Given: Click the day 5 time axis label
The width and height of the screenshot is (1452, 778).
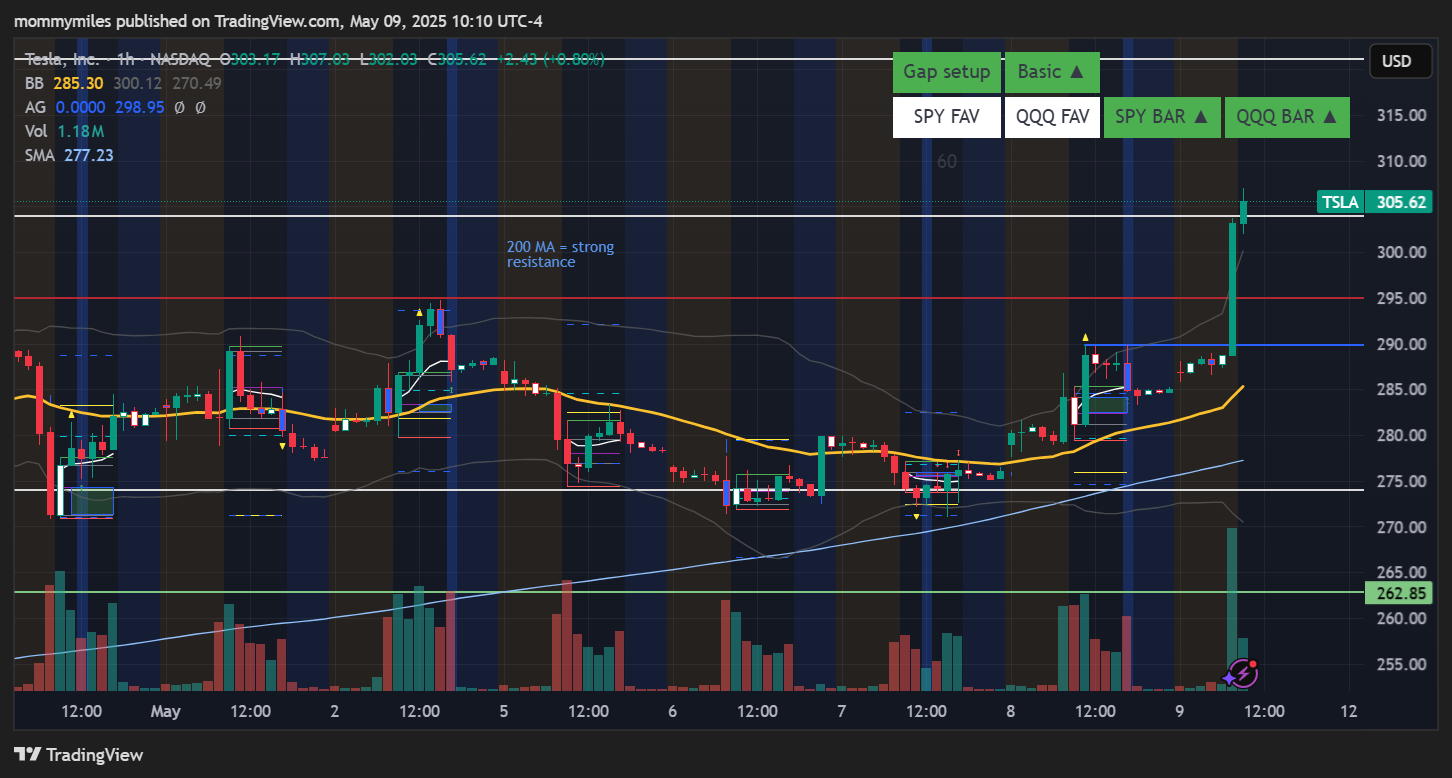Looking at the screenshot, I should [x=503, y=712].
